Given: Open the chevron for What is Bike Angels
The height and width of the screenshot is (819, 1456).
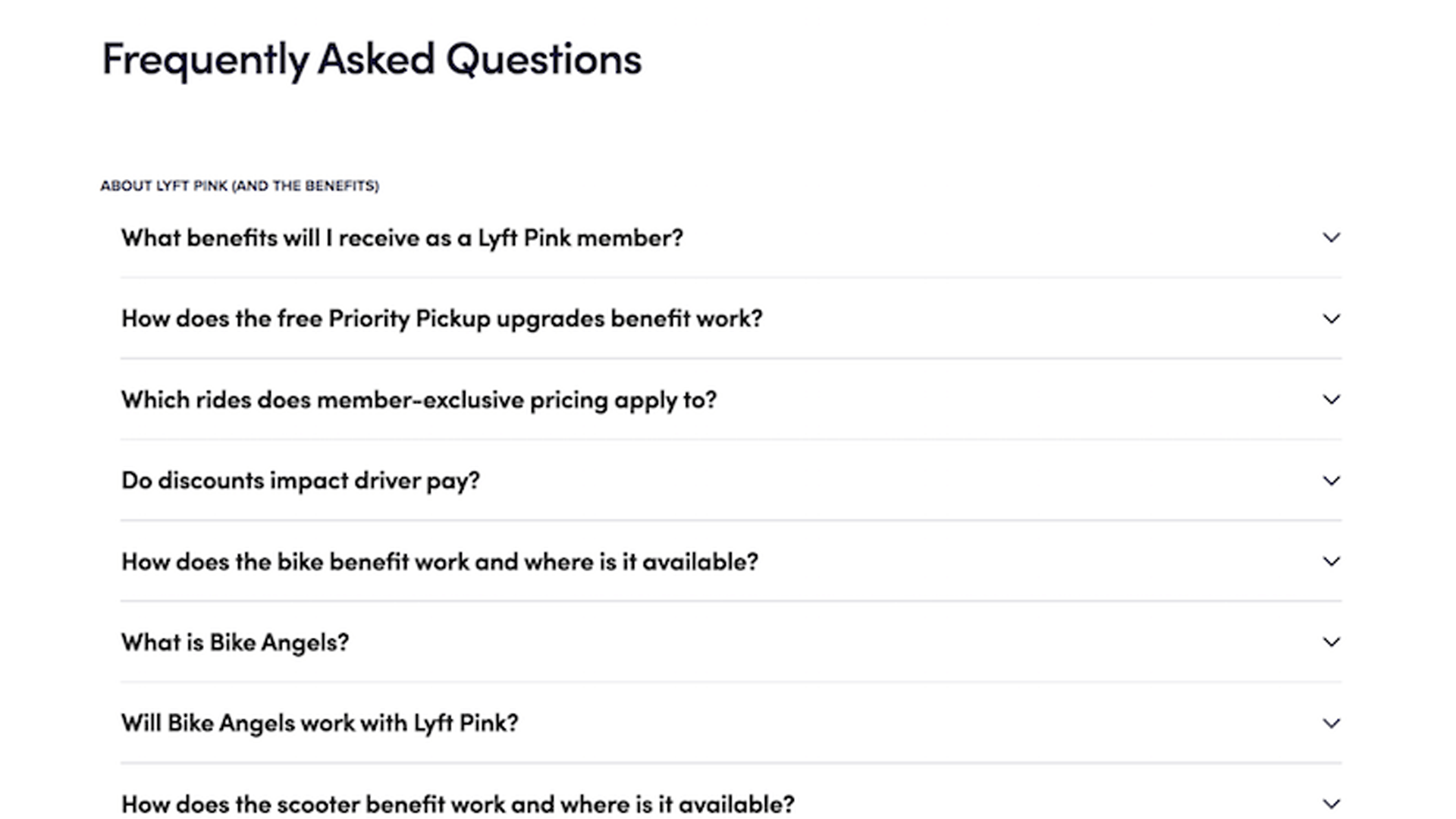Looking at the screenshot, I should click(x=1331, y=642).
